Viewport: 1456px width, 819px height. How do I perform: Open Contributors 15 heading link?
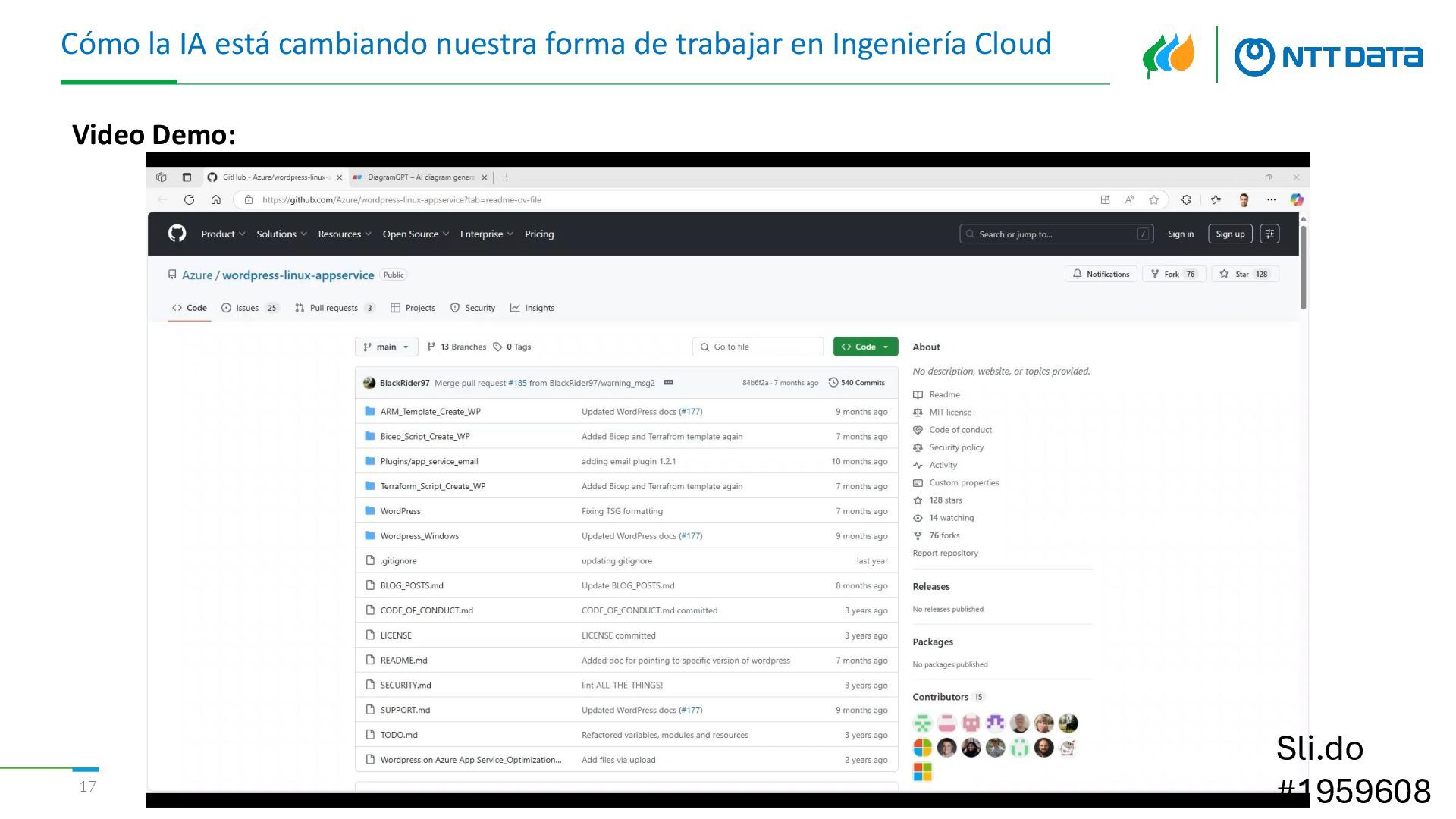pos(948,697)
